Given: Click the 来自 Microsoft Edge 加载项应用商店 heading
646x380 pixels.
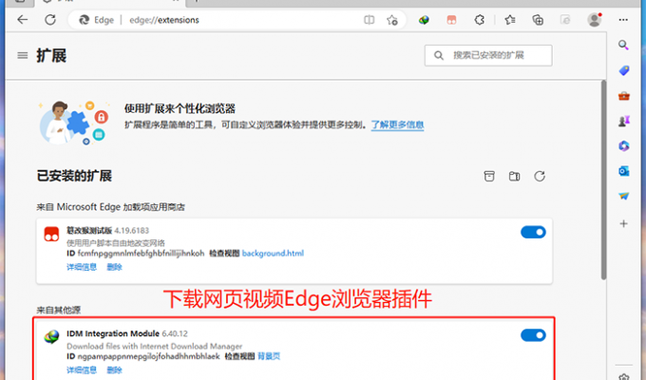Looking at the screenshot, I should point(110,207).
